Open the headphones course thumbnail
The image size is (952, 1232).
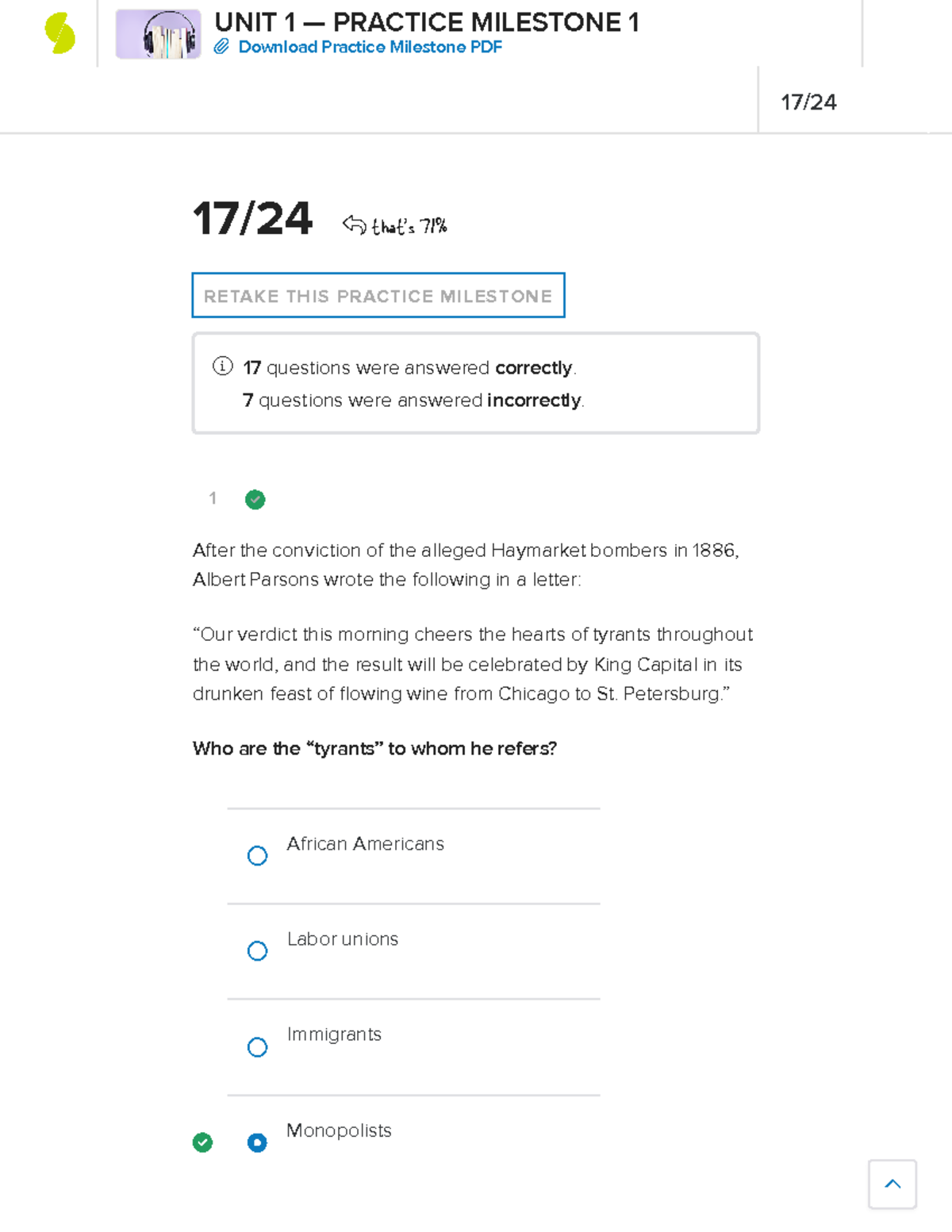159,35
